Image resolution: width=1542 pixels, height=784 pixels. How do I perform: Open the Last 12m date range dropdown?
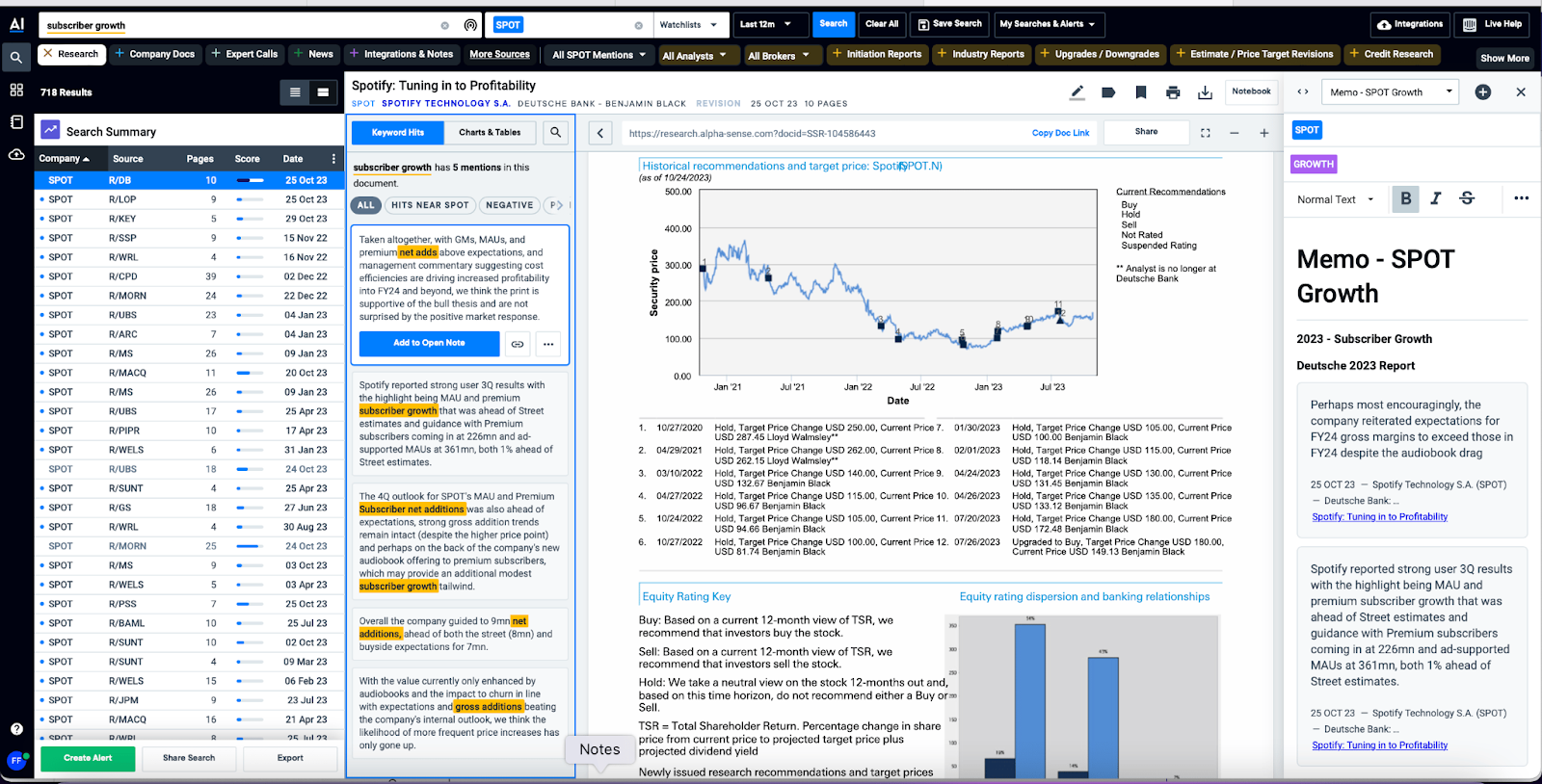[x=765, y=25]
